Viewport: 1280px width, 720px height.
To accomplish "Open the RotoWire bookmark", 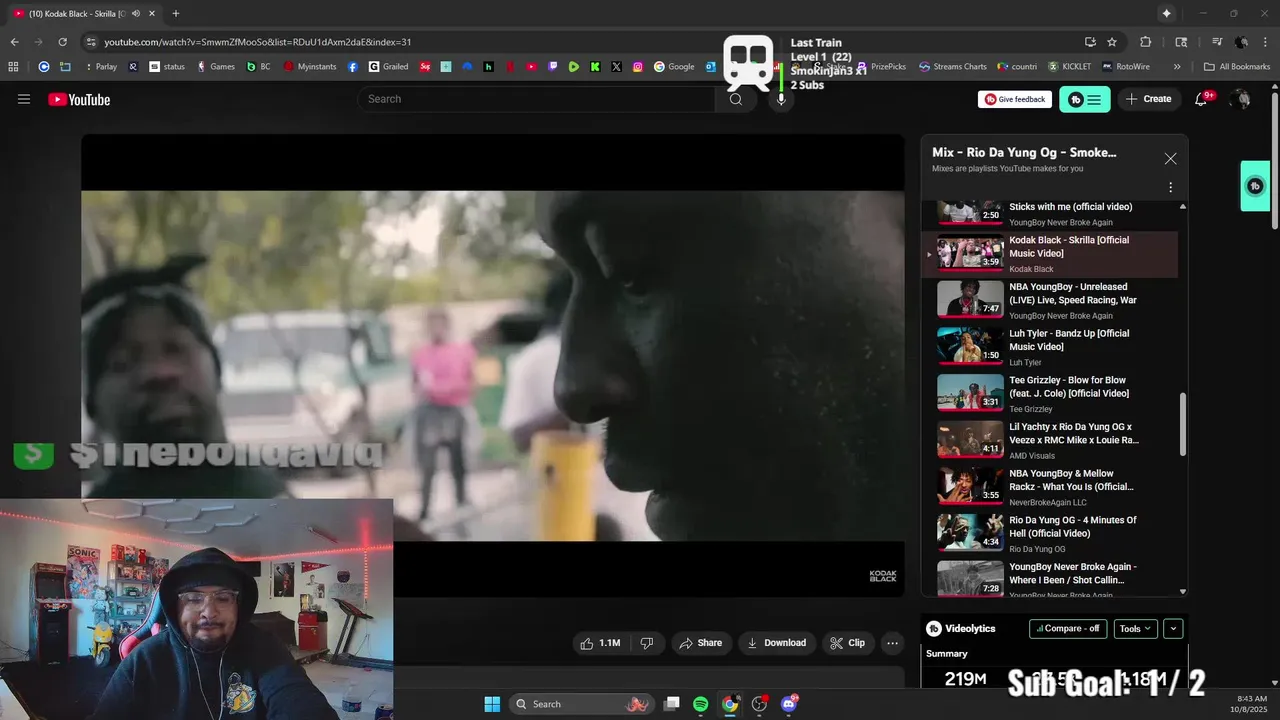I will (x=1125, y=67).
